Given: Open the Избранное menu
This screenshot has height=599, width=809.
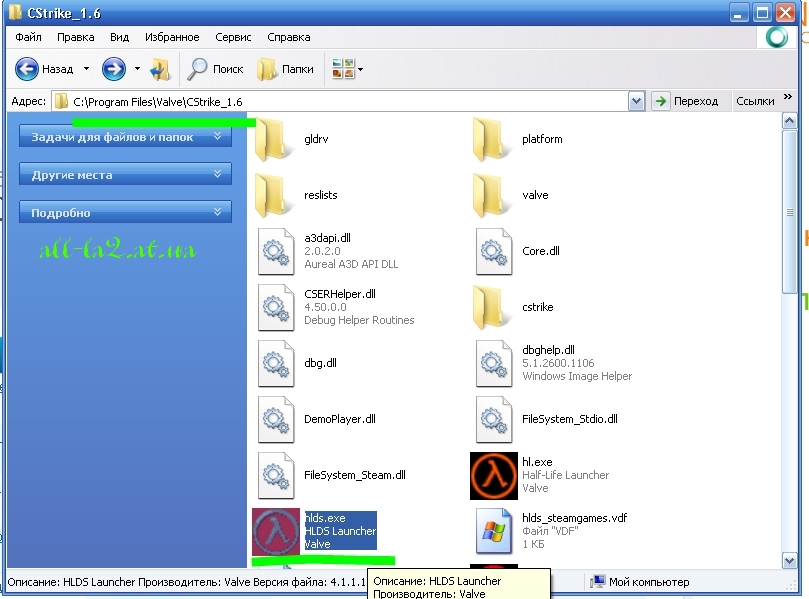Looking at the screenshot, I should pyautogui.click(x=172, y=37).
